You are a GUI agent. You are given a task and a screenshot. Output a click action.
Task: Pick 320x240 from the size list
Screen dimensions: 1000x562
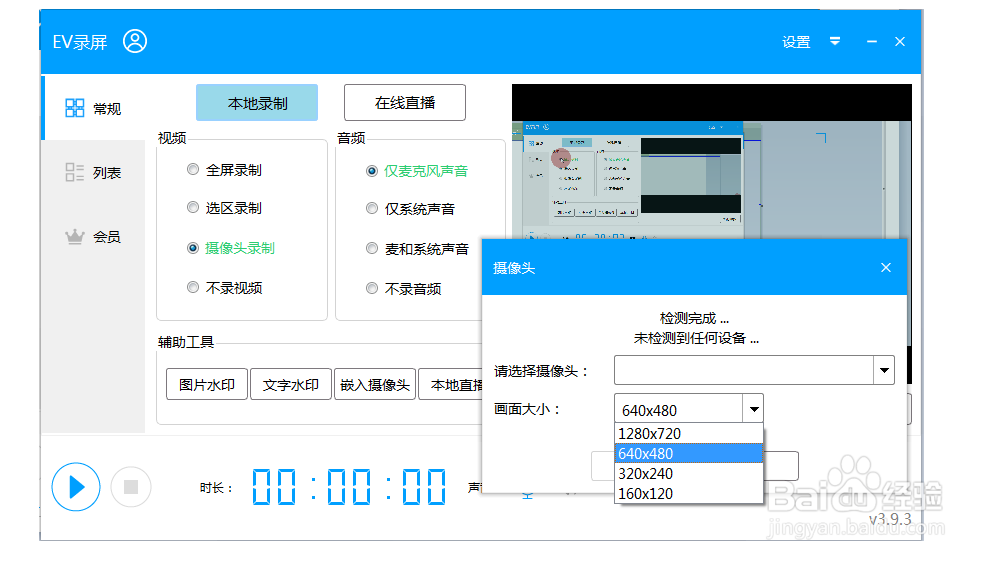689,473
